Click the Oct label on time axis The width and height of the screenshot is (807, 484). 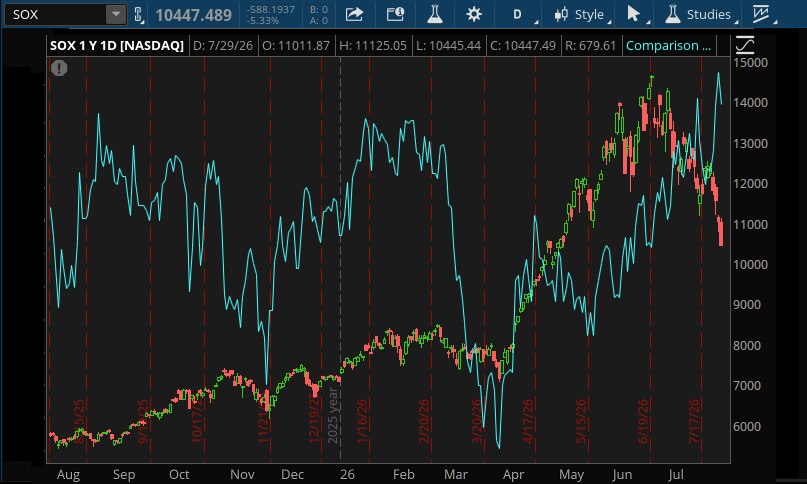point(179,475)
